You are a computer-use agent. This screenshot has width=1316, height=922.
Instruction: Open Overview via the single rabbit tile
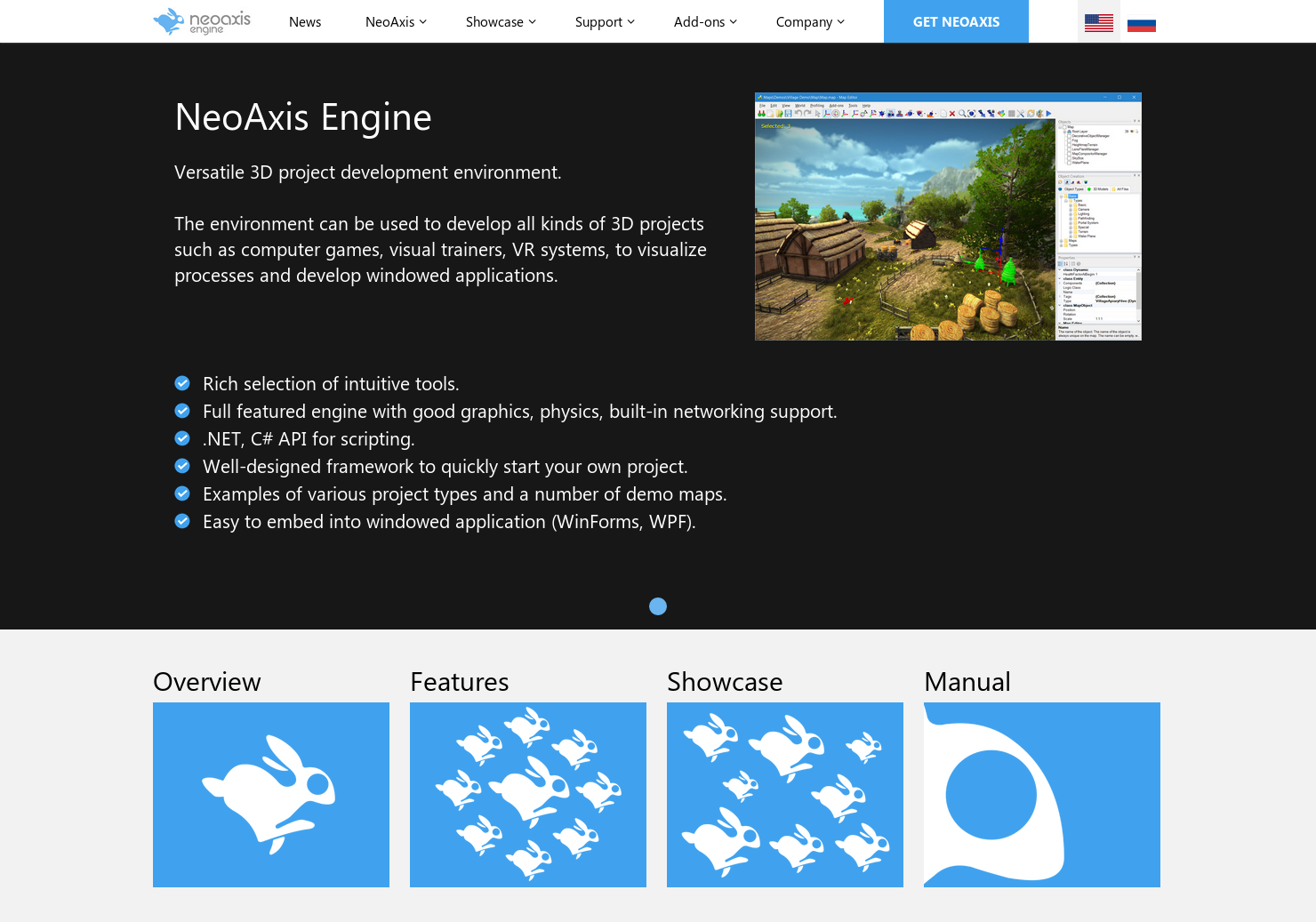[x=270, y=794]
